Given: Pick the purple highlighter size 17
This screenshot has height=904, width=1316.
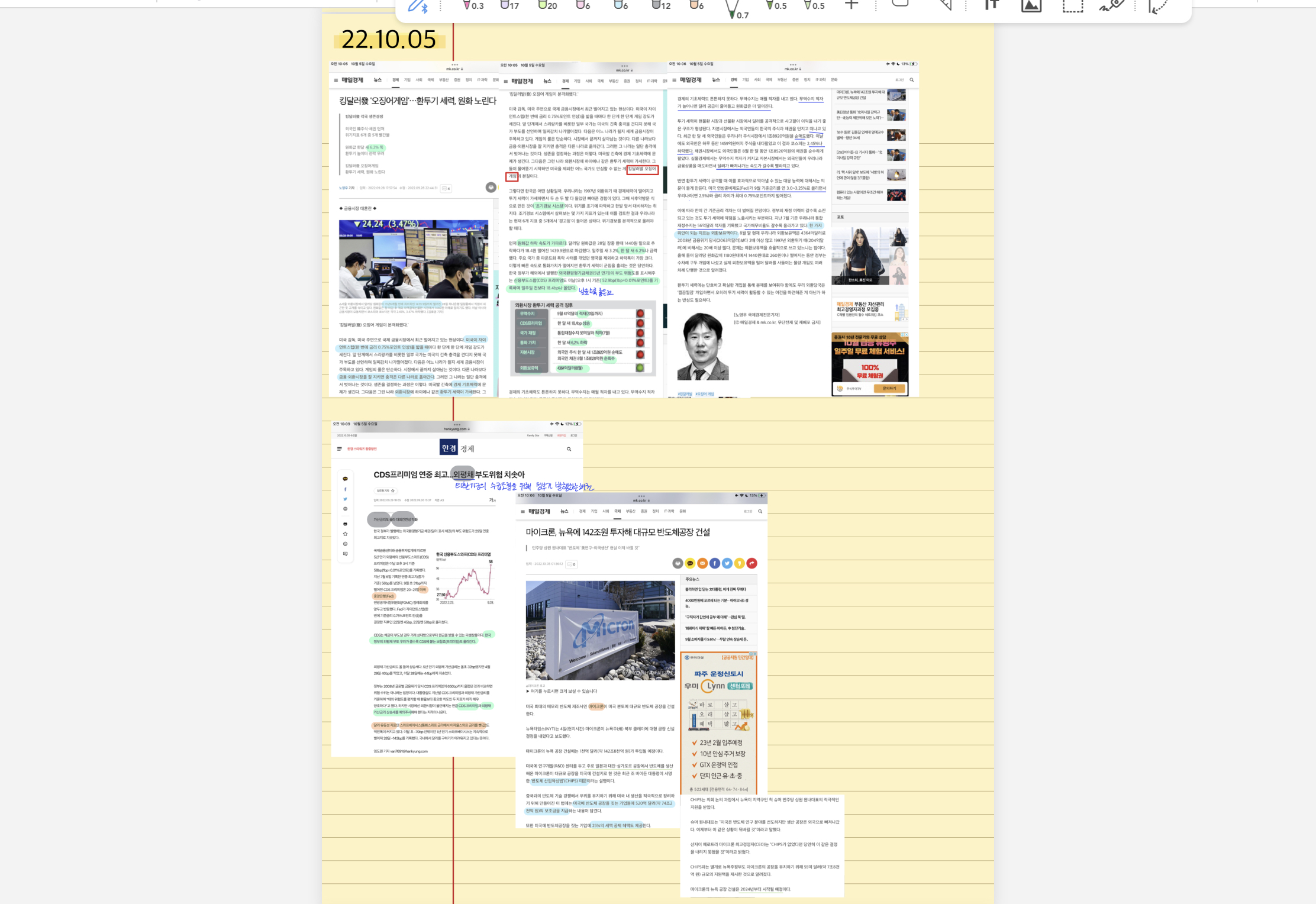Looking at the screenshot, I should [509, 5].
